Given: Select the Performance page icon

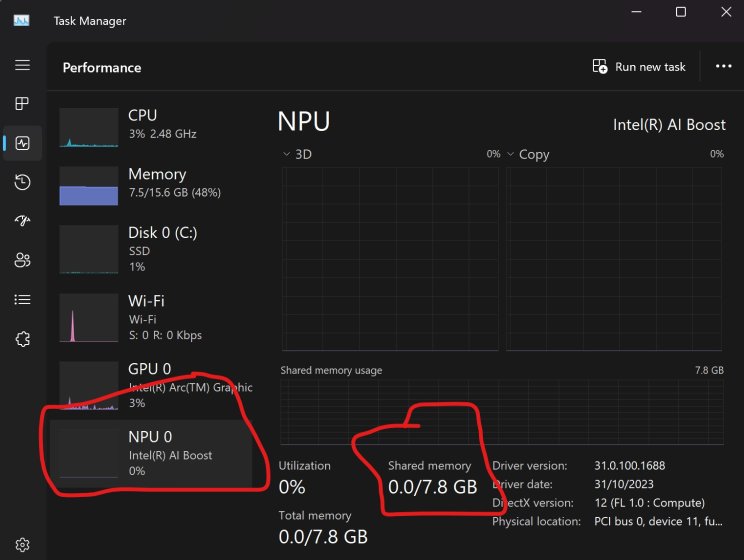Looking at the screenshot, I should pyautogui.click(x=22, y=143).
